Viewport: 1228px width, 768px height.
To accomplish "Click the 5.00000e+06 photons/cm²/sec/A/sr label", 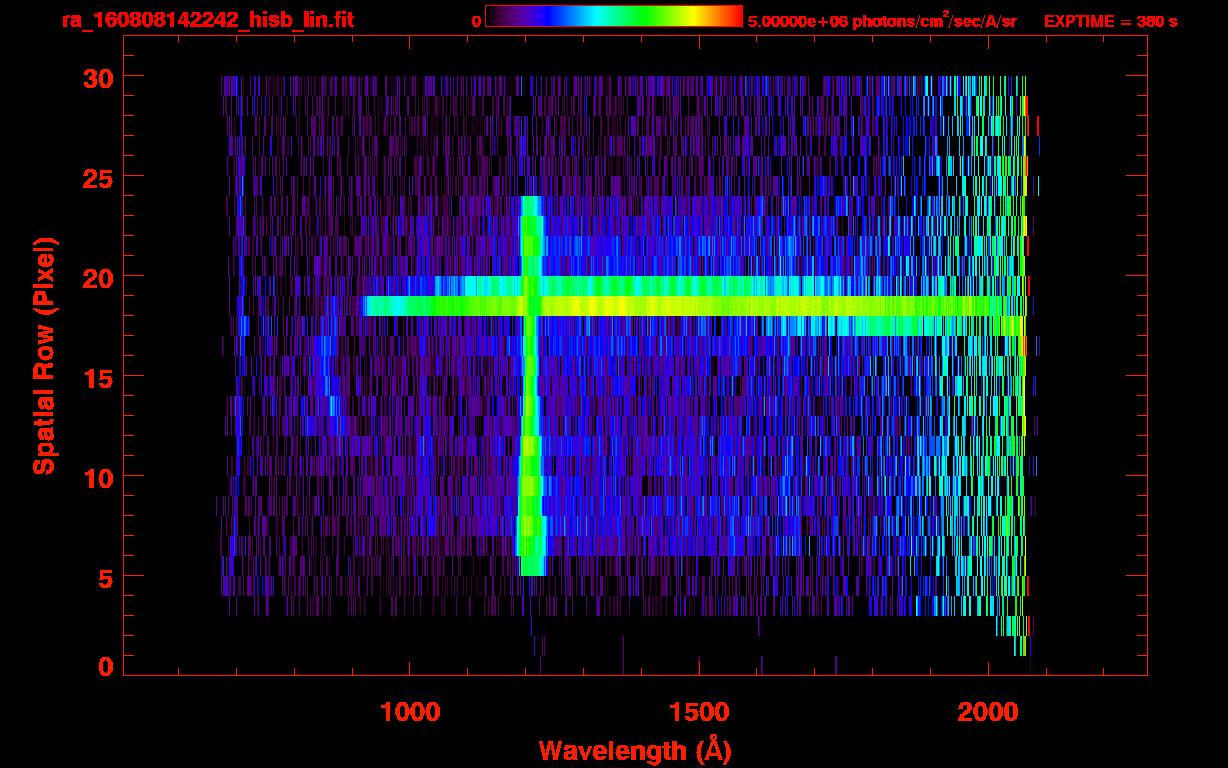I will click(x=881, y=21).
